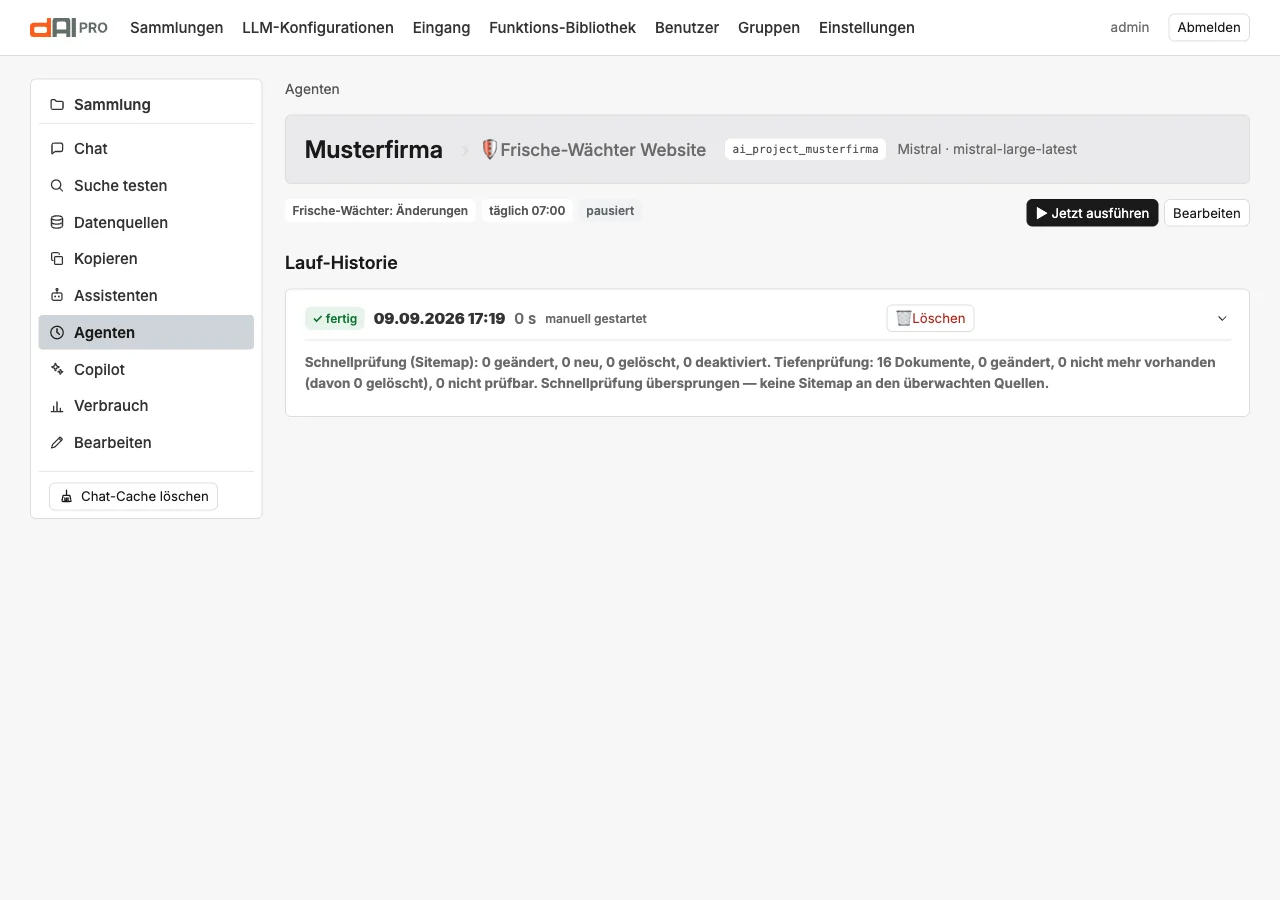This screenshot has width=1280, height=900.
Task: Open Einstellungen in the top navigation
Action: pos(867,28)
